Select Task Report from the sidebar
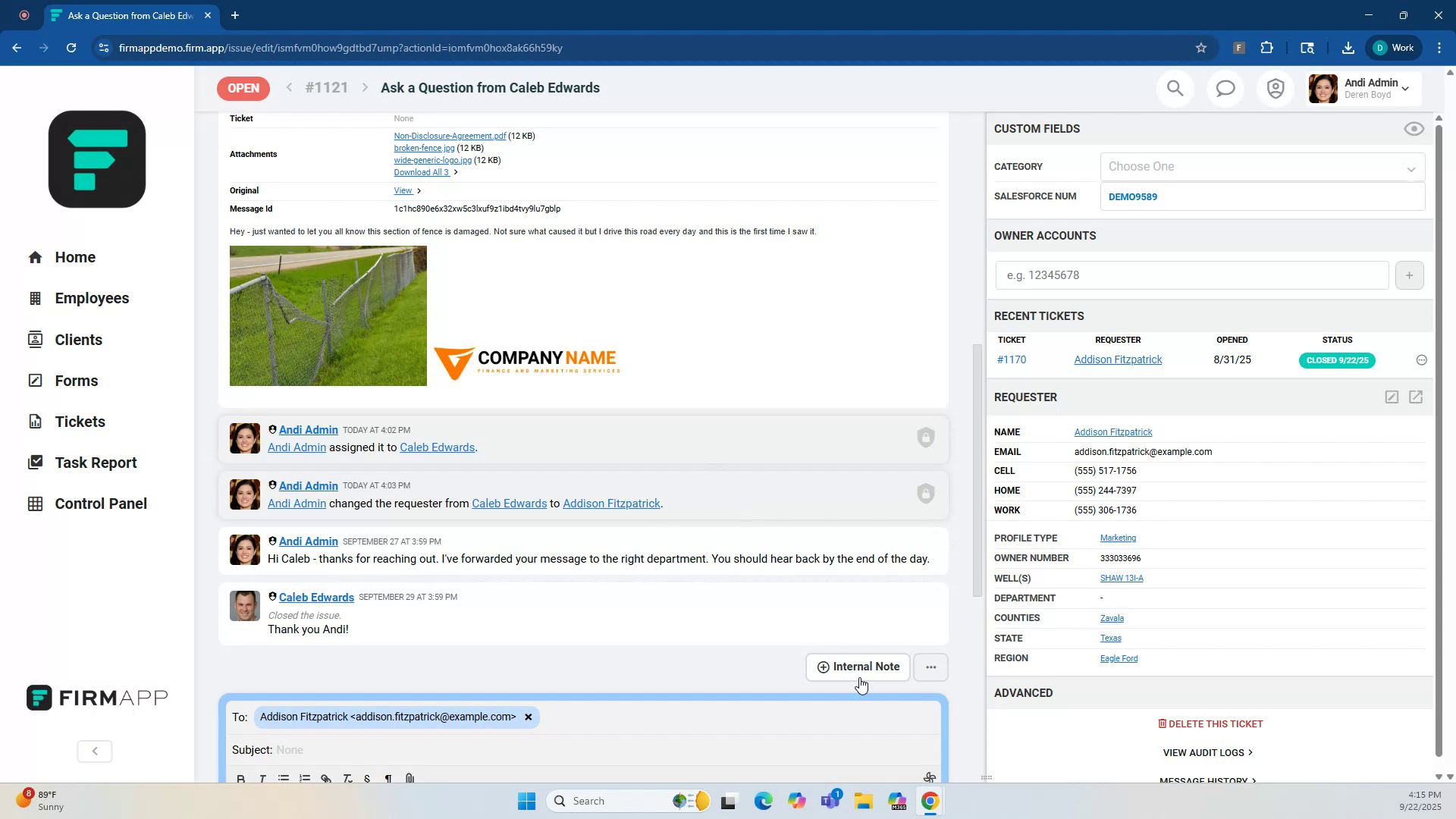Image resolution: width=1456 pixels, height=819 pixels. 96,463
